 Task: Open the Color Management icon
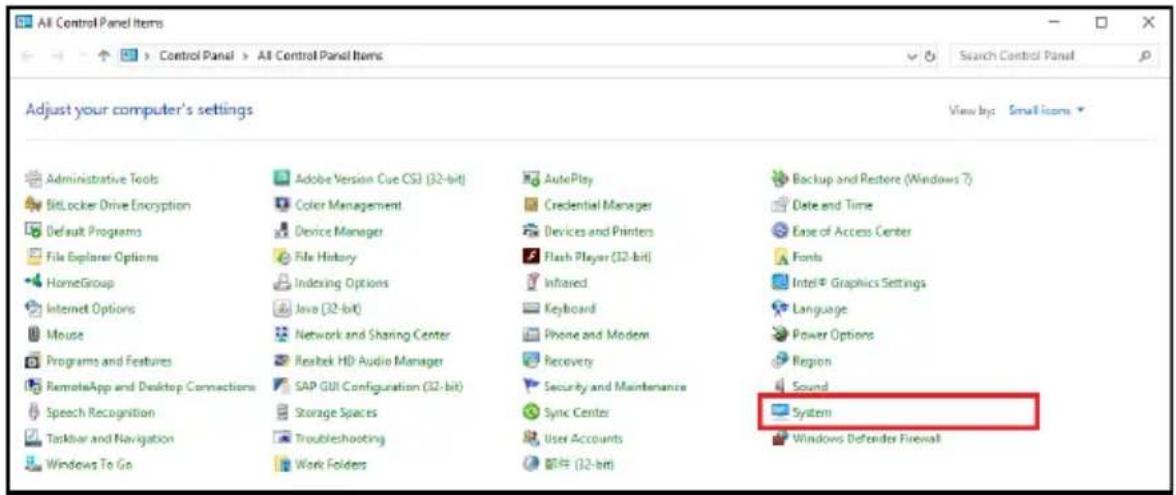[281, 205]
